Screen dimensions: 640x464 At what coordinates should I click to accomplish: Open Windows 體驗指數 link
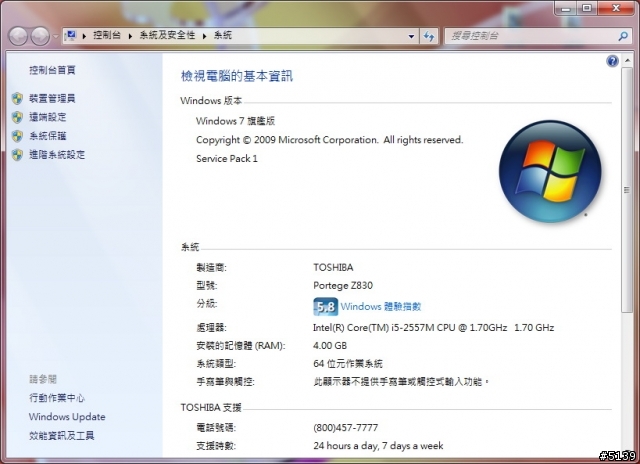[x=381, y=306]
